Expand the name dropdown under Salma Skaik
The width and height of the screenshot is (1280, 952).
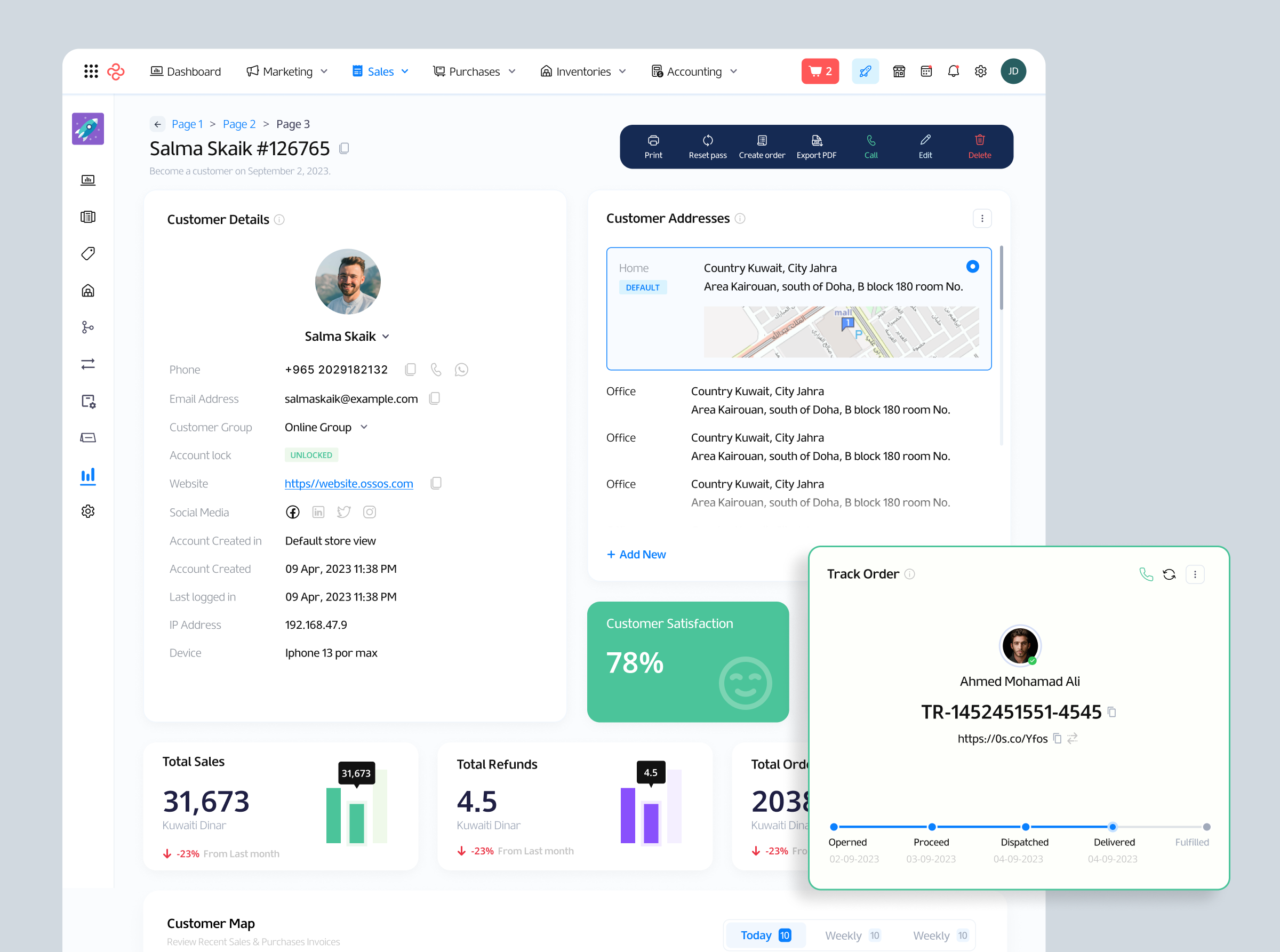[385, 336]
